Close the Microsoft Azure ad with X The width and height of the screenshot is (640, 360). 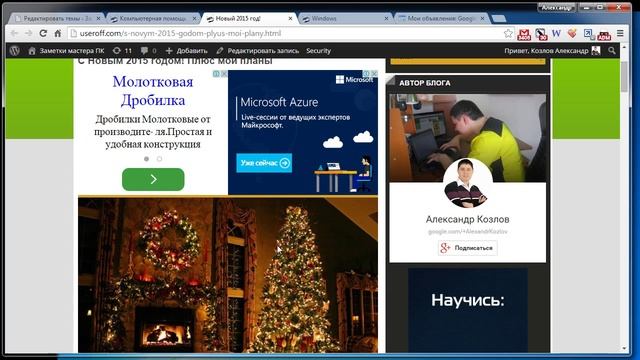pyautogui.click(x=374, y=73)
